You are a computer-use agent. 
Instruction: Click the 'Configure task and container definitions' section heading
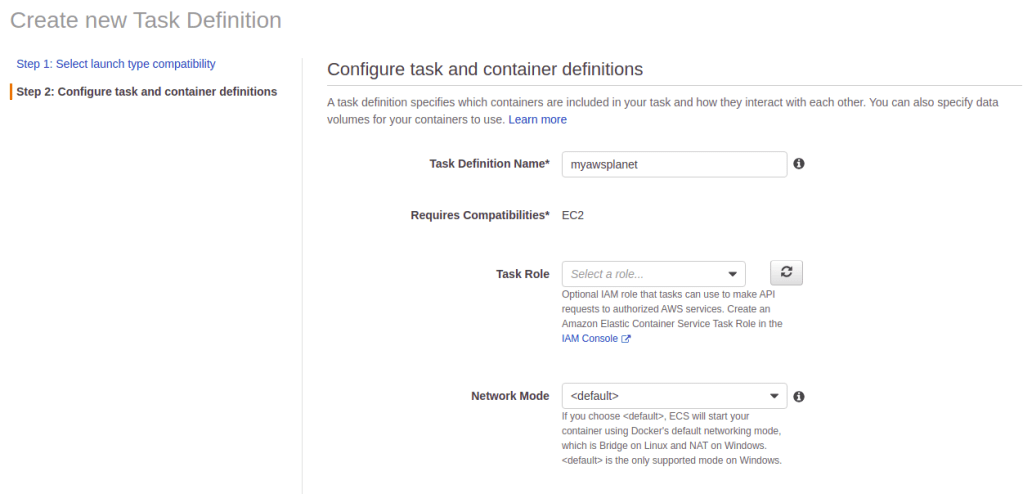click(x=485, y=69)
